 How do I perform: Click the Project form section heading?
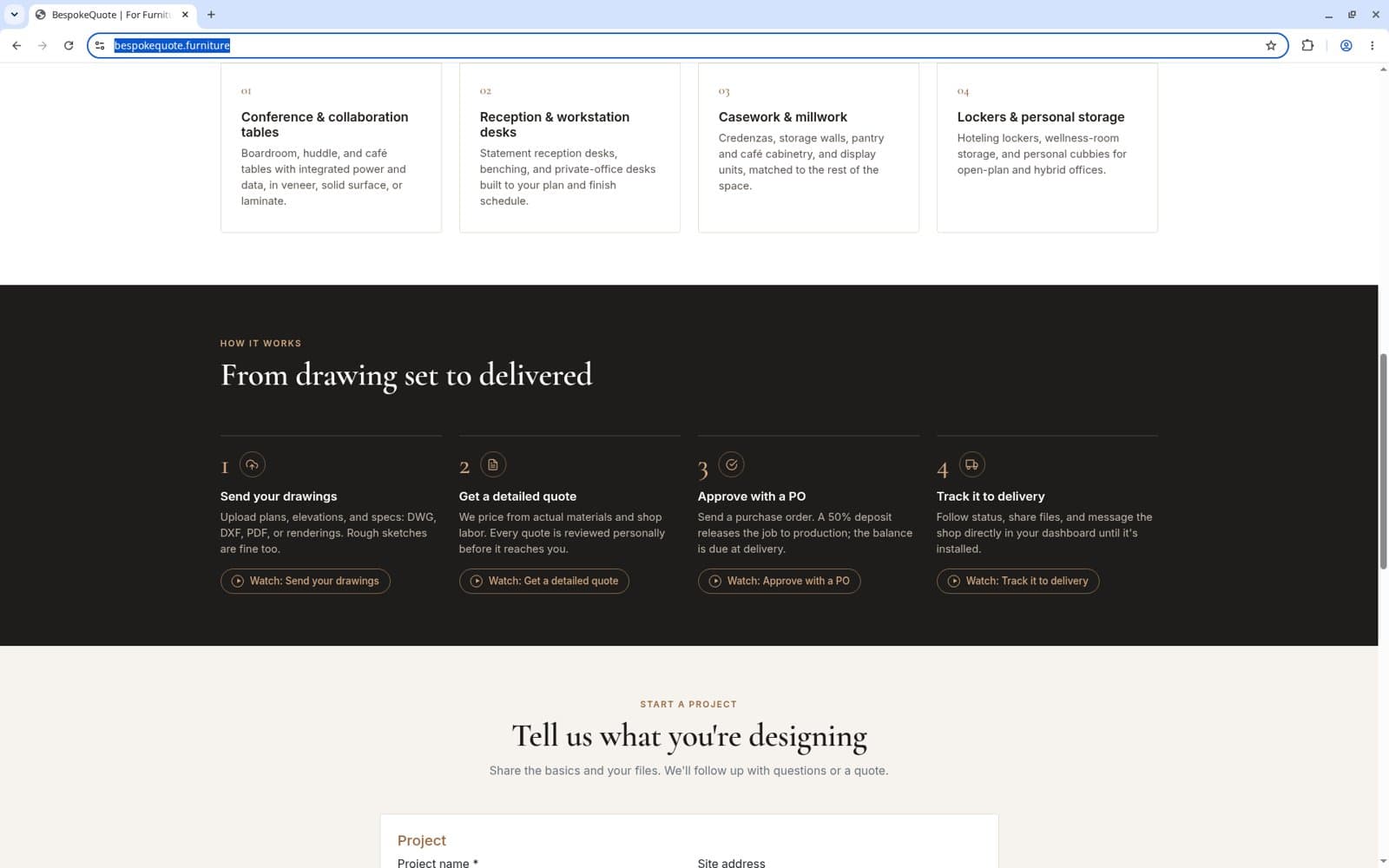pos(422,840)
